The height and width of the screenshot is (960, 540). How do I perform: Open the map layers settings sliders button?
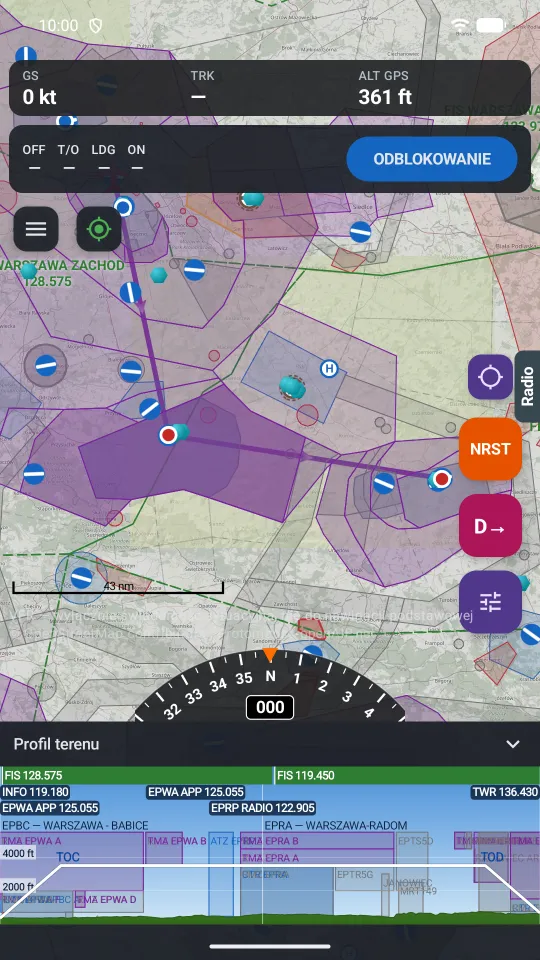click(x=490, y=602)
